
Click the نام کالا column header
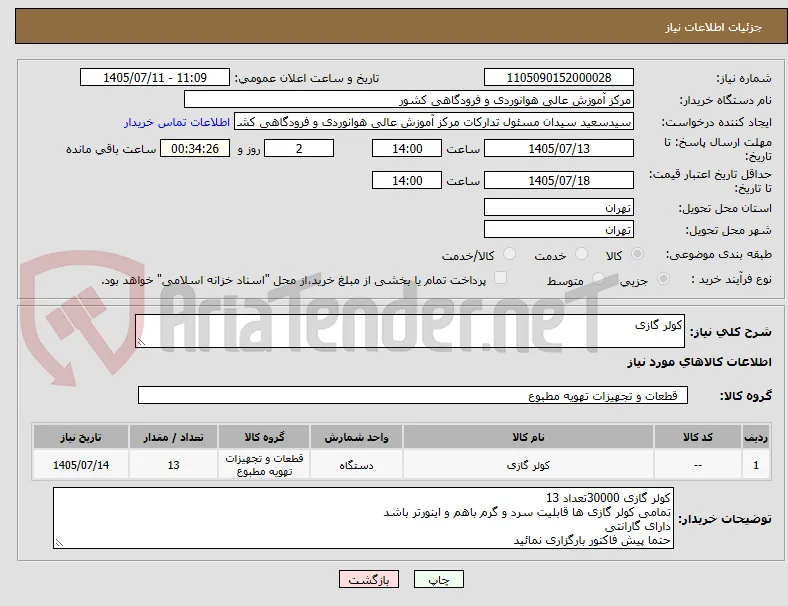tap(528, 437)
